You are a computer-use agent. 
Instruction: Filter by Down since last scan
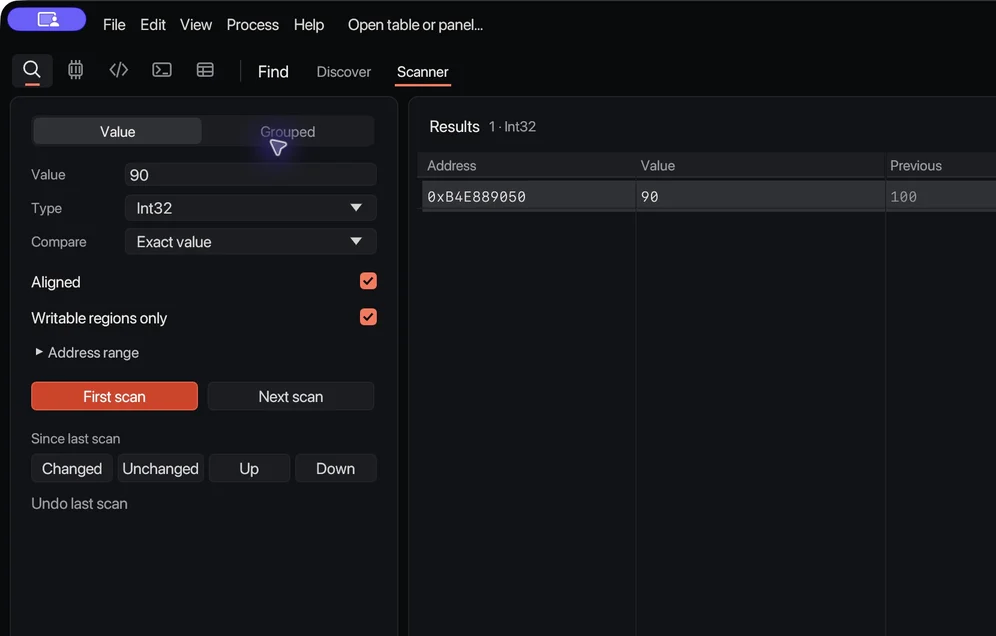(x=335, y=468)
